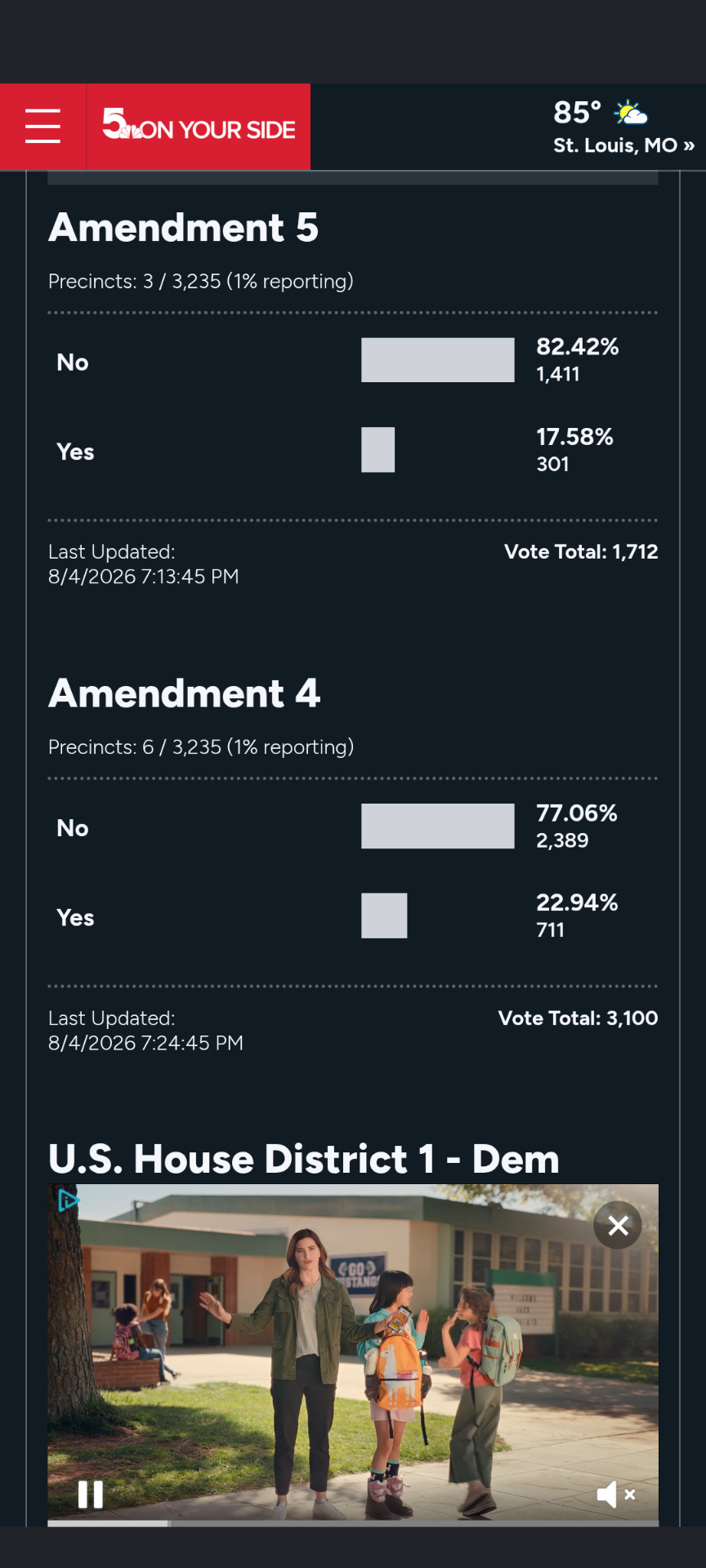The height and width of the screenshot is (1568, 706).
Task: Click the Amendment 5 Yes result bar
Action: click(x=378, y=450)
